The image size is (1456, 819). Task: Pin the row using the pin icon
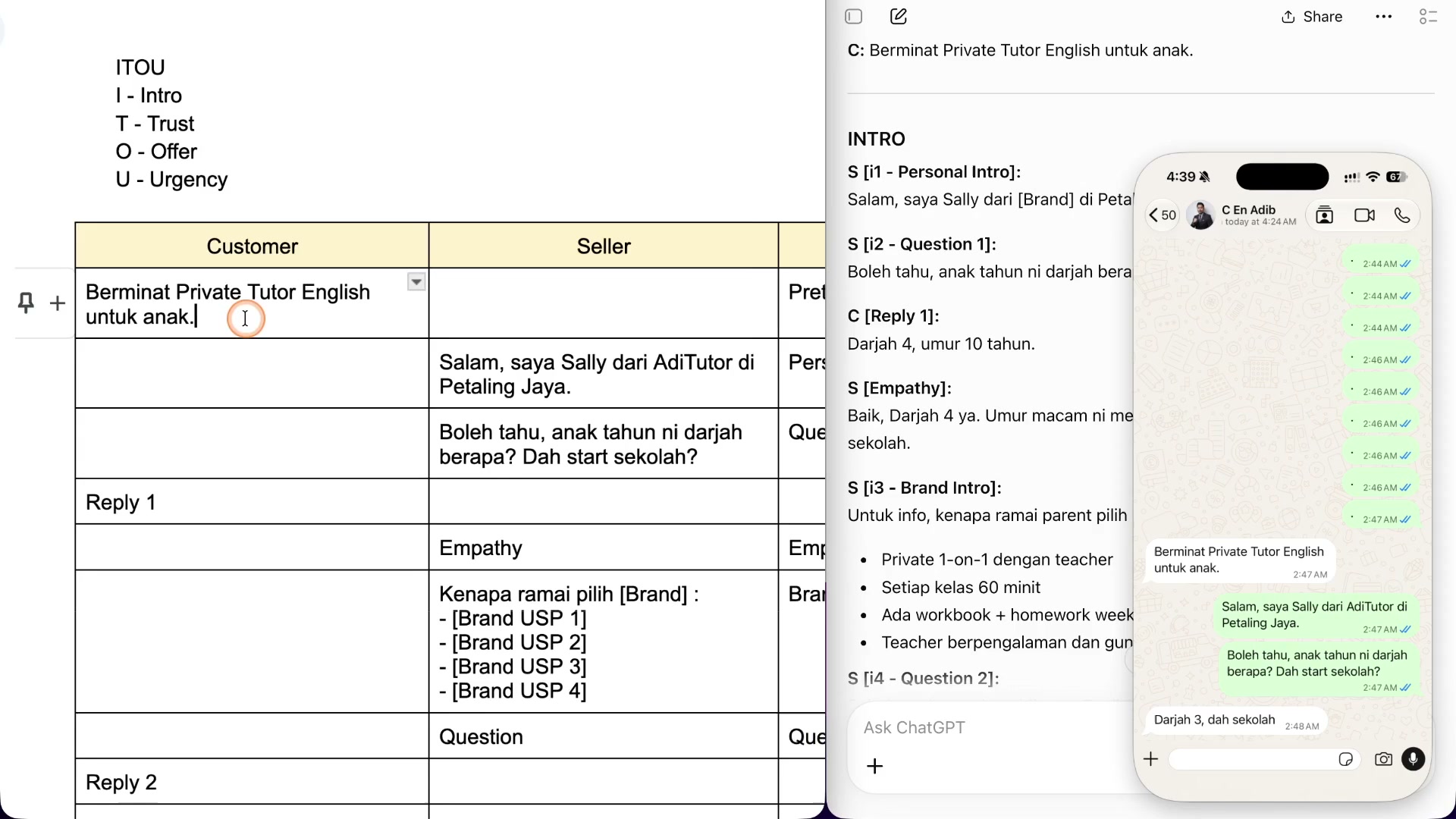(x=26, y=303)
